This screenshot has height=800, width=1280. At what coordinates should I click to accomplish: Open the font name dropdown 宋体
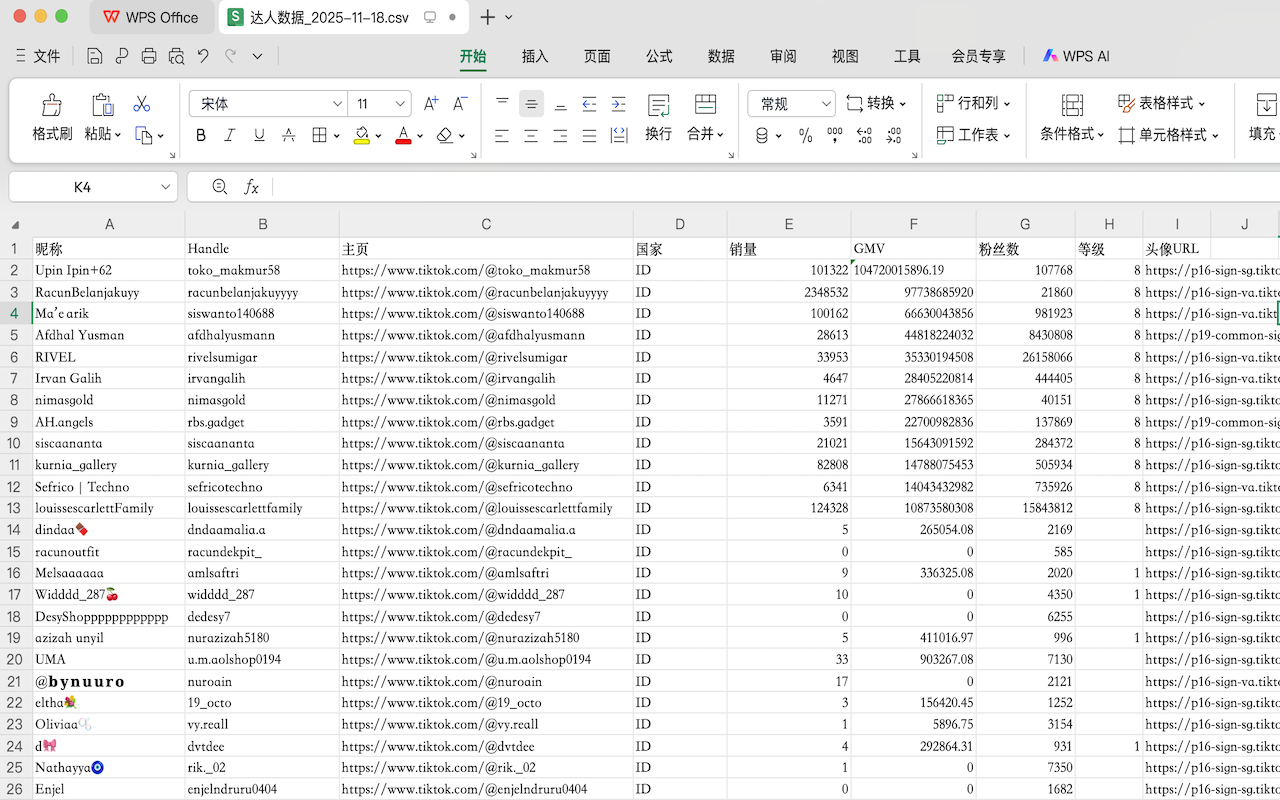(x=337, y=104)
